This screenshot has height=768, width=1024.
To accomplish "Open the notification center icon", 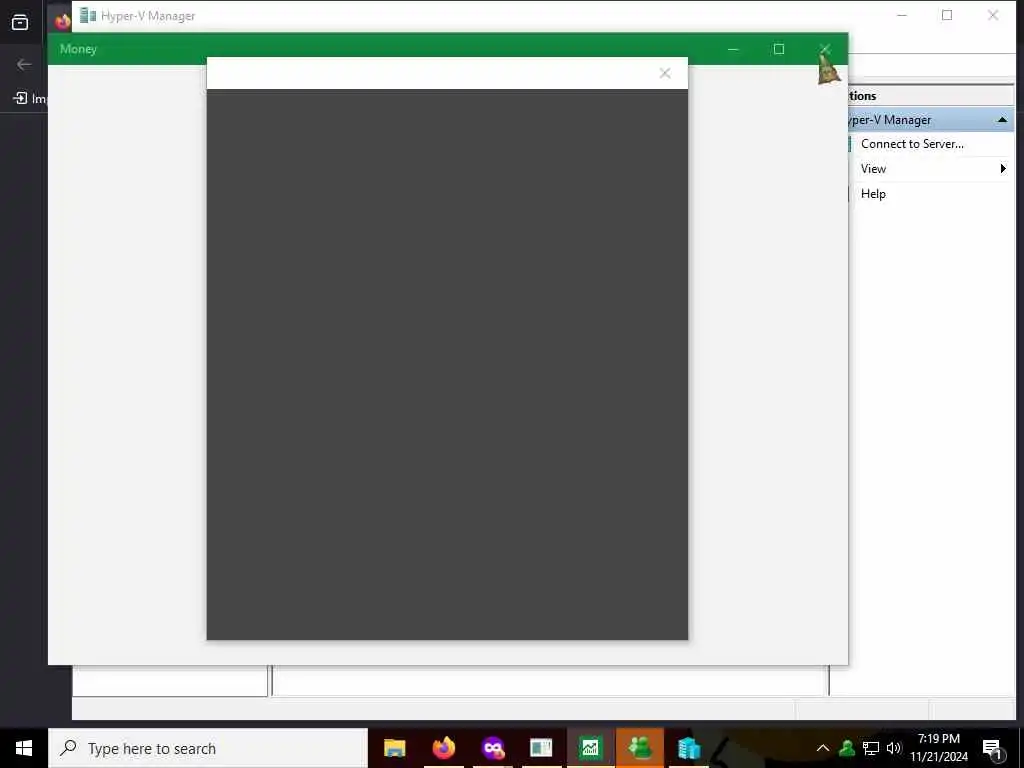I will (993, 749).
